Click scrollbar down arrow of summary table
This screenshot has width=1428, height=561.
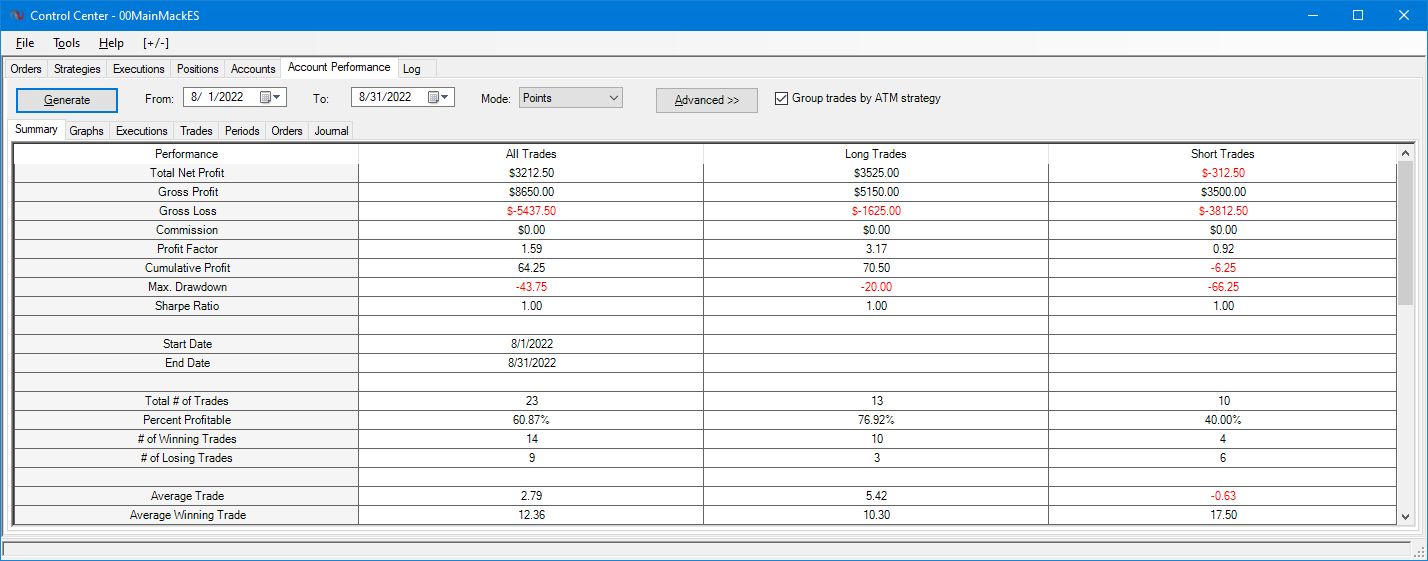point(1406,516)
